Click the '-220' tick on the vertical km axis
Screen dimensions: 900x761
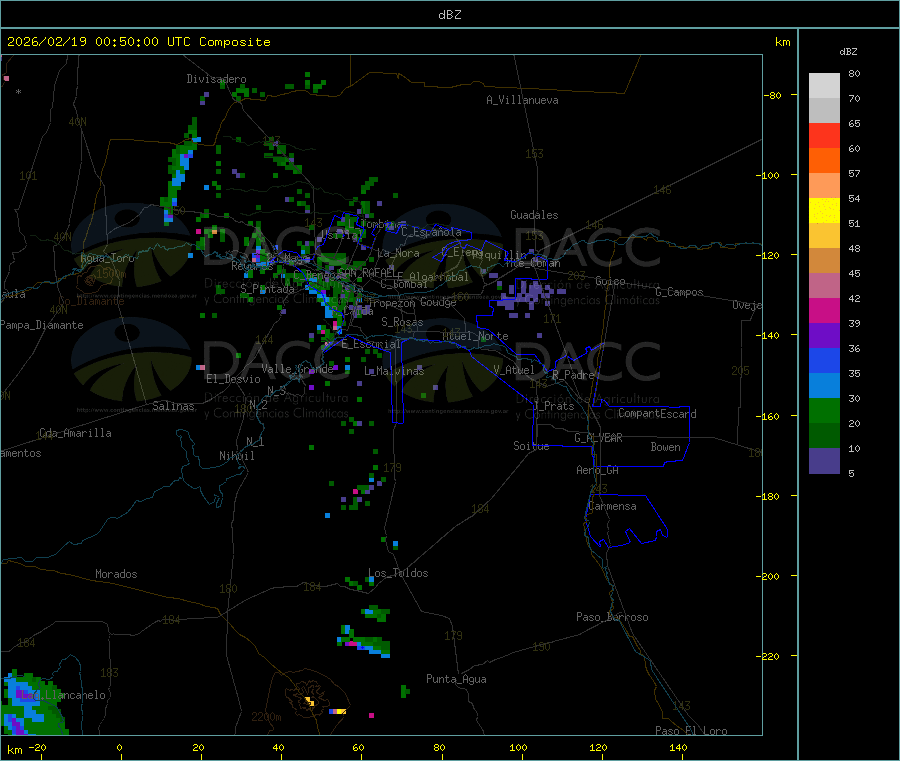767,657
